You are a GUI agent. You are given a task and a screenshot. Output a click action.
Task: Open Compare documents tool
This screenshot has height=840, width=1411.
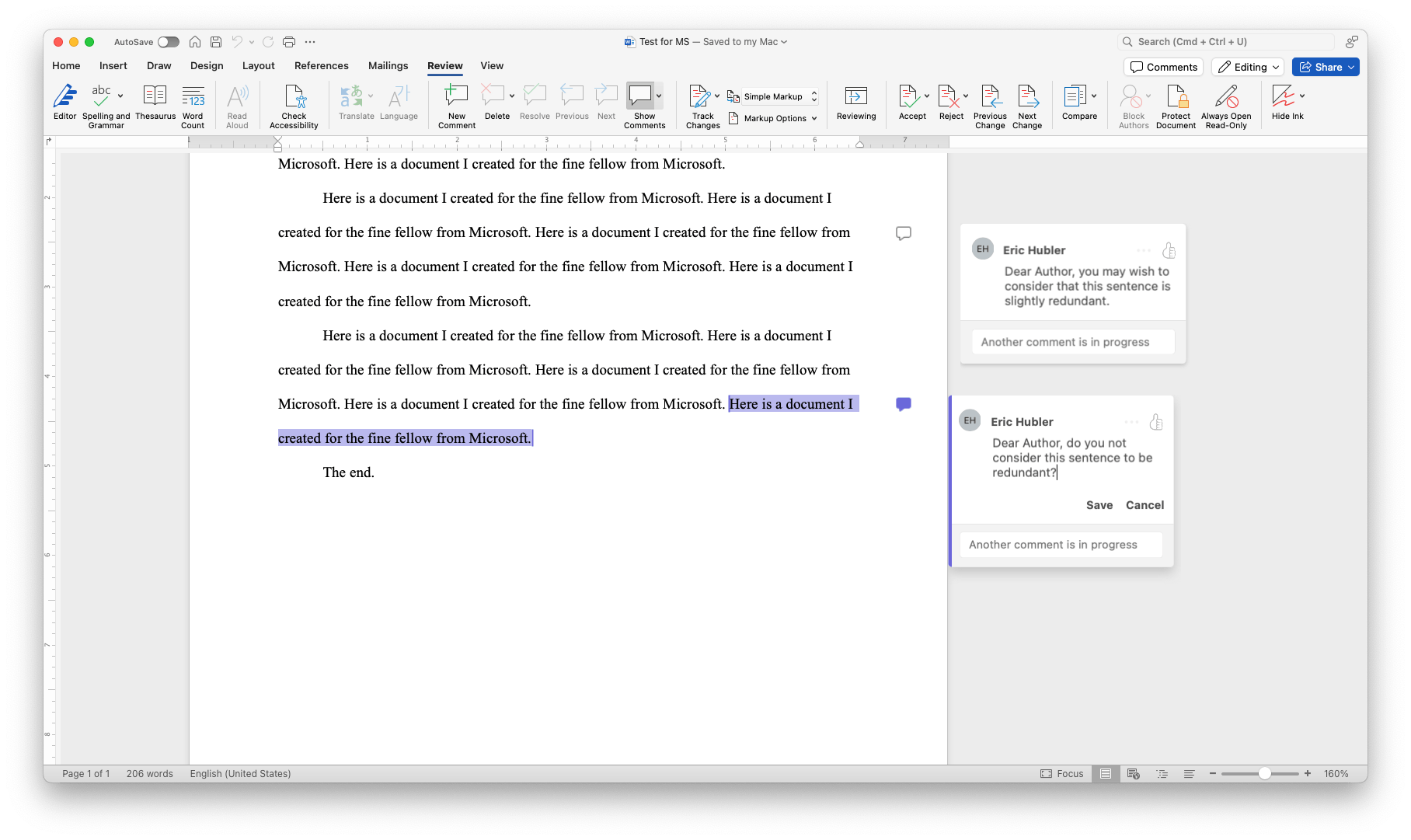pyautogui.click(x=1076, y=103)
